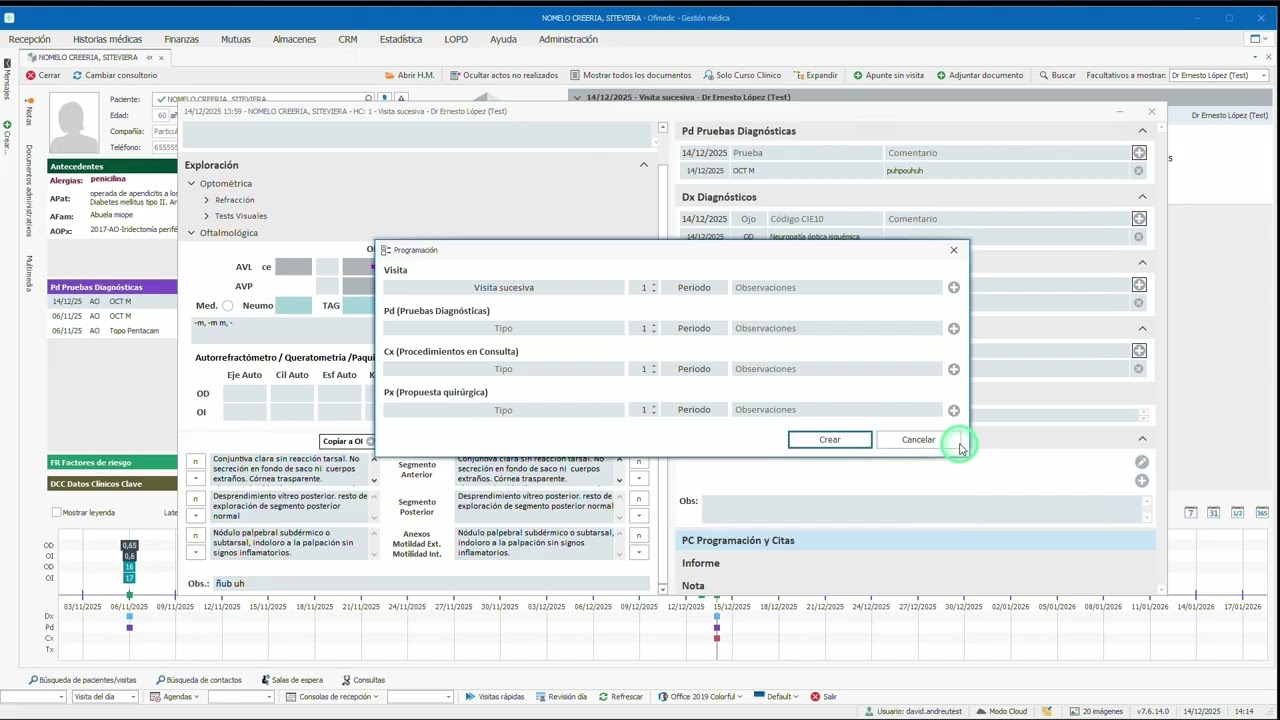
Task: Open the Consolas de recepción dropdown
Action: [x=333, y=697]
